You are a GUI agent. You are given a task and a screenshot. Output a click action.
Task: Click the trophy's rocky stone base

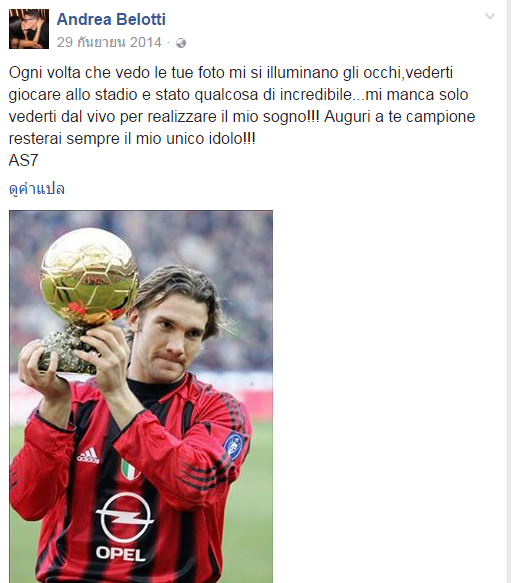[68, 351]
